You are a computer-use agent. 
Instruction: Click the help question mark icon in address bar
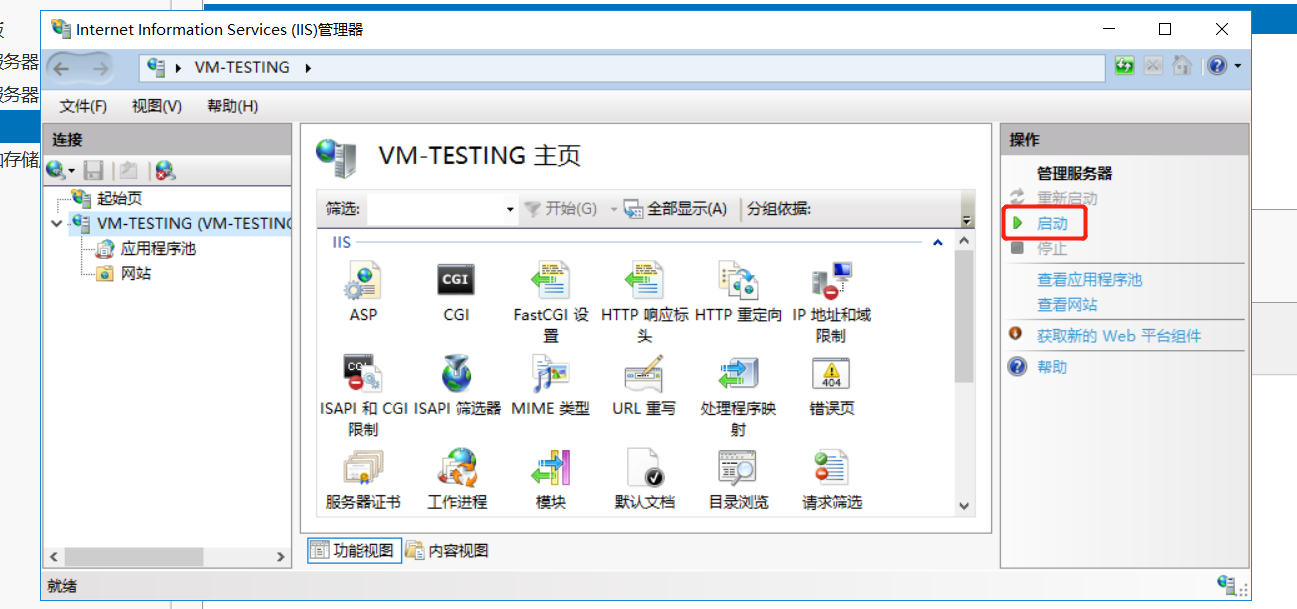pos(1217,66)
